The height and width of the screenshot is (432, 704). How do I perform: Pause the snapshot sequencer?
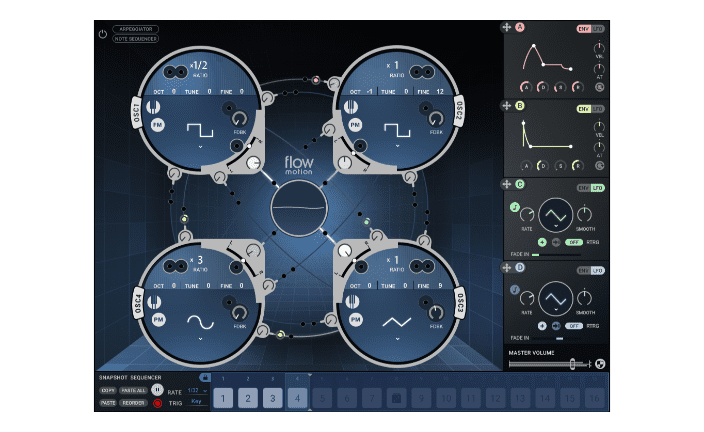point(157,390)
